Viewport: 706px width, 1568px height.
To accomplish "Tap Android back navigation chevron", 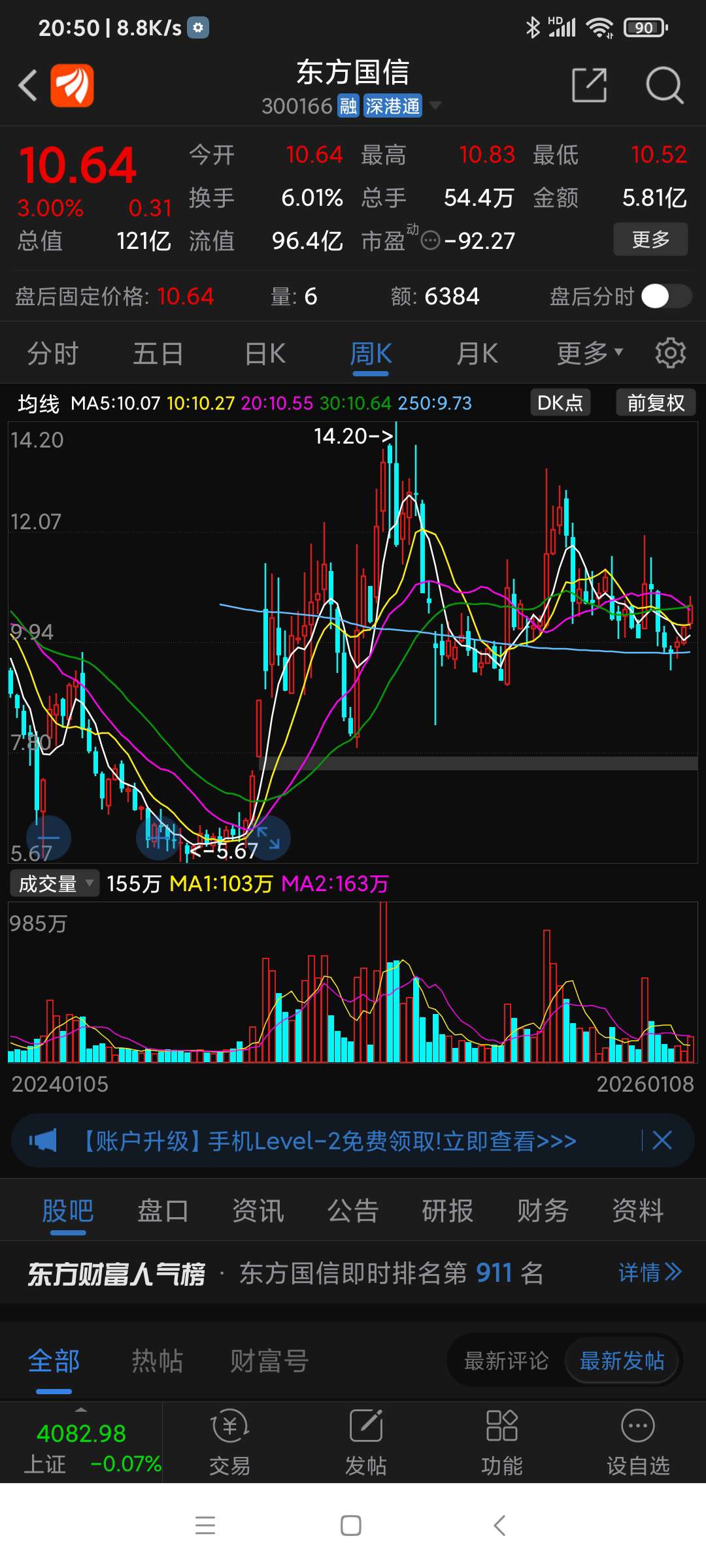I will (x=499, y=1526).
